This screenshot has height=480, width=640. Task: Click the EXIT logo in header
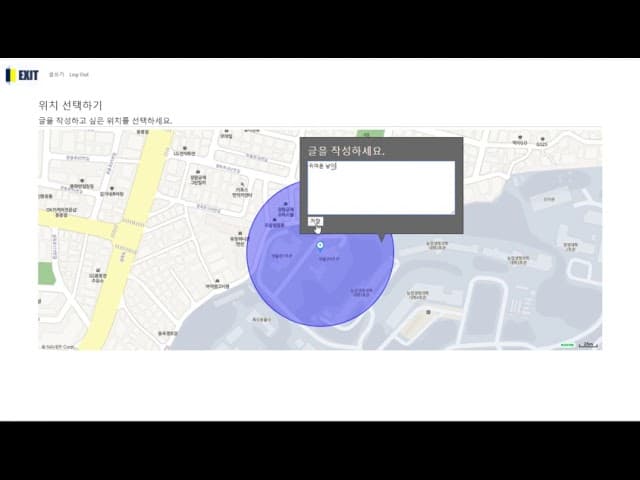[22, 75]
